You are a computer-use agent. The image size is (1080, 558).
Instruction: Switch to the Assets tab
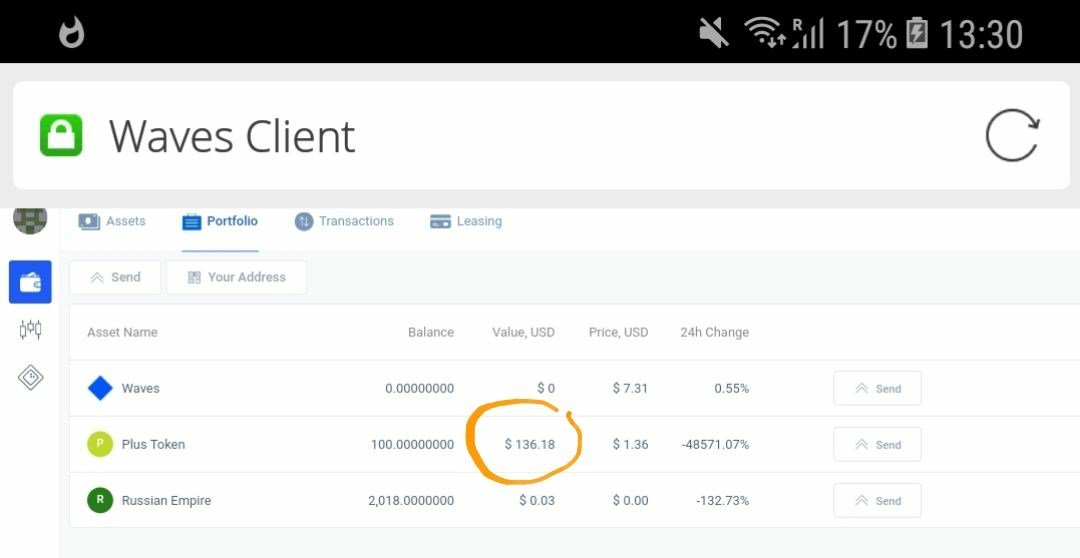click(x=112, y=221)
